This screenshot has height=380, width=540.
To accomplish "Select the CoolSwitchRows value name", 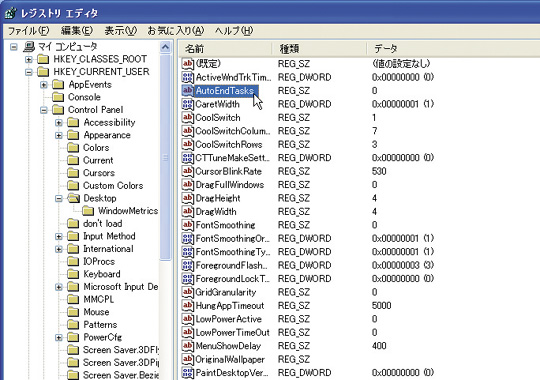I will point(229,144).
